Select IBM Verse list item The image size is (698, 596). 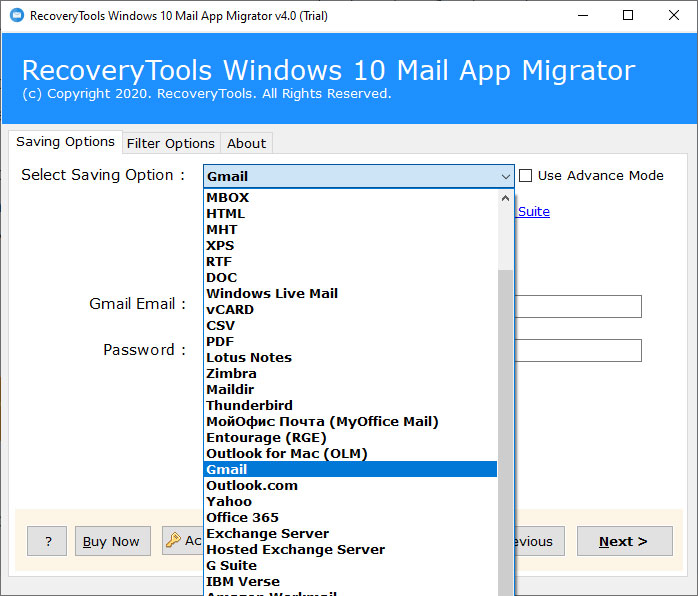(351, 582)
